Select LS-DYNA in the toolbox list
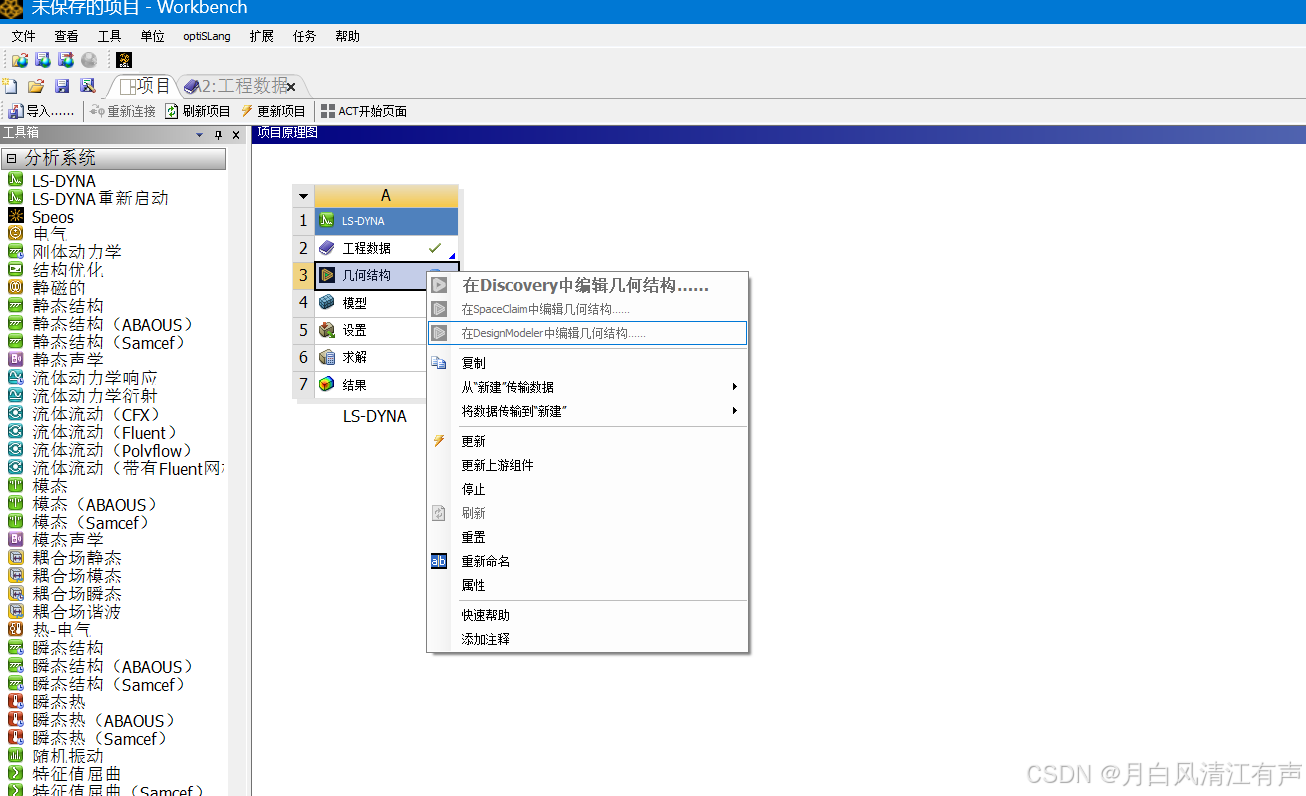The height and width of the screenshot is (796, 1306). click(x=64, y=181)
